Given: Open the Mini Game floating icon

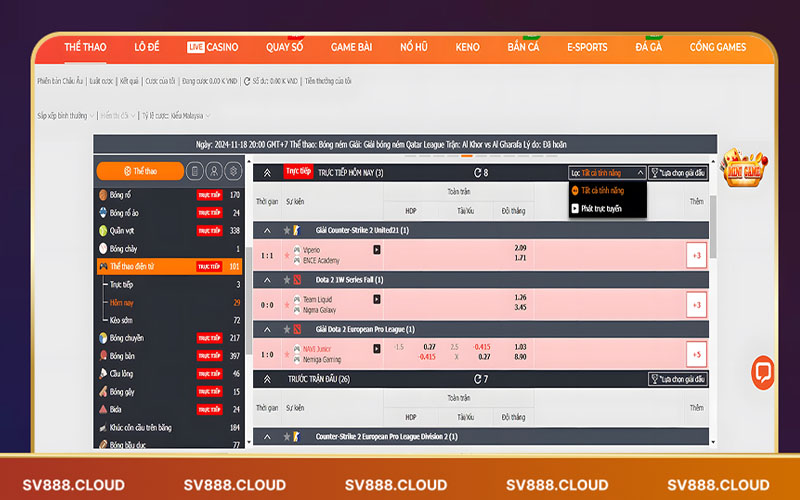Looking at the screenshot, I should 744,168.
